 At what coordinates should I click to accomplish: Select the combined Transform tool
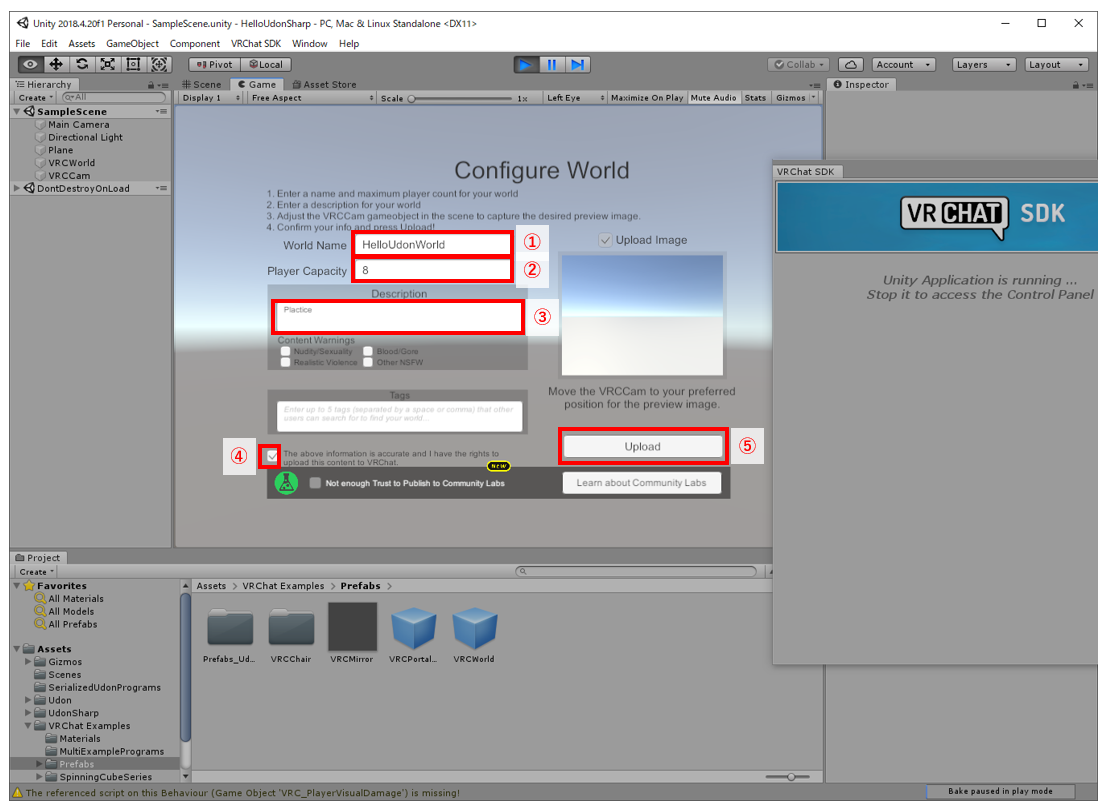pos(160,64)
